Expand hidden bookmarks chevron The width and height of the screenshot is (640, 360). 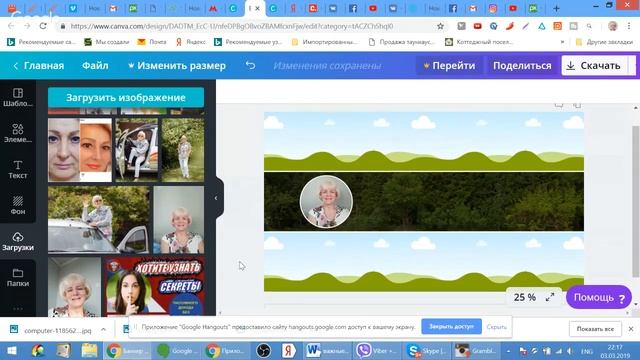(x=562, y=42)
